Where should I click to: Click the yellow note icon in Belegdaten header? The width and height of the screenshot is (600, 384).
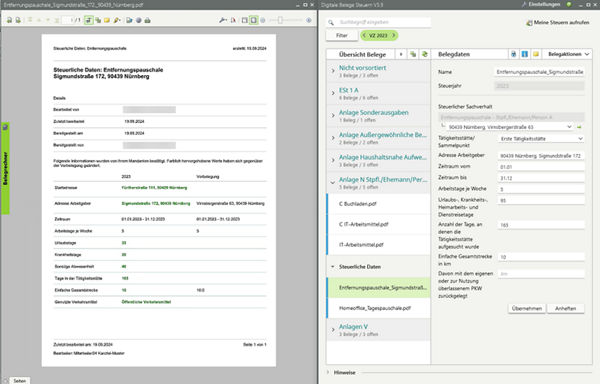coord(536,54)
